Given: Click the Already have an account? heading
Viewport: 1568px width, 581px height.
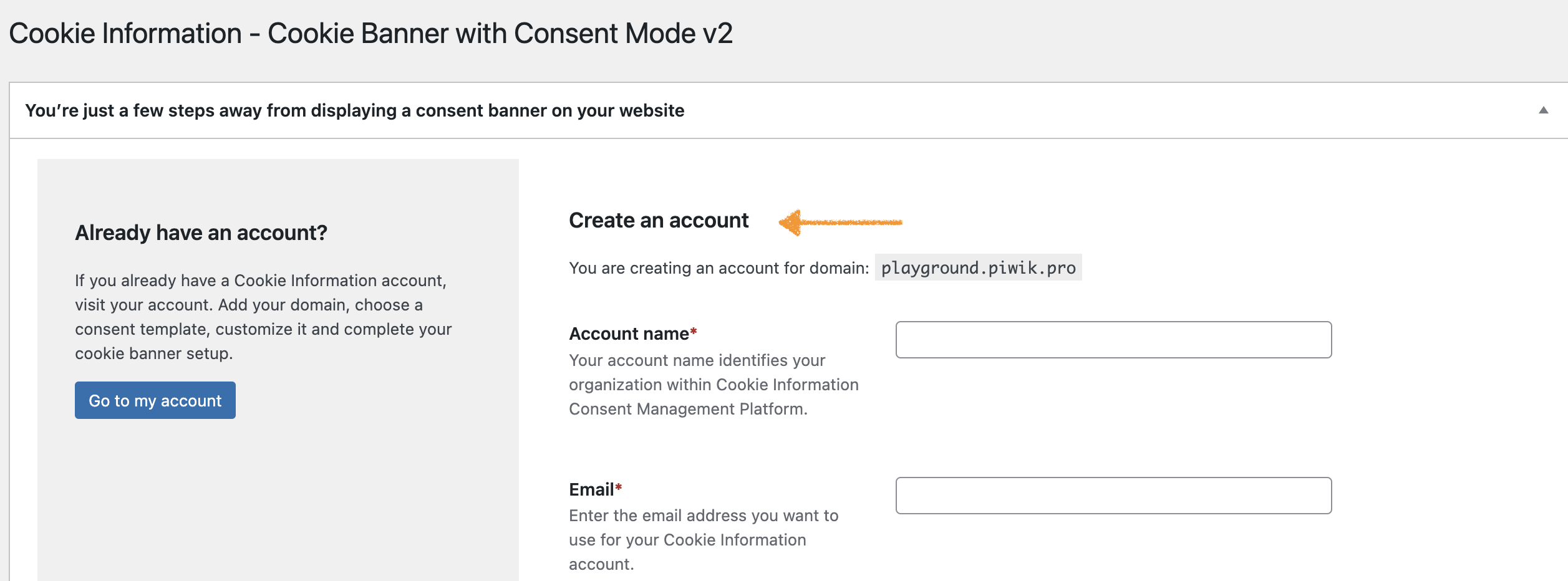Looking at the screenshot, I should (x=201, y=233).
